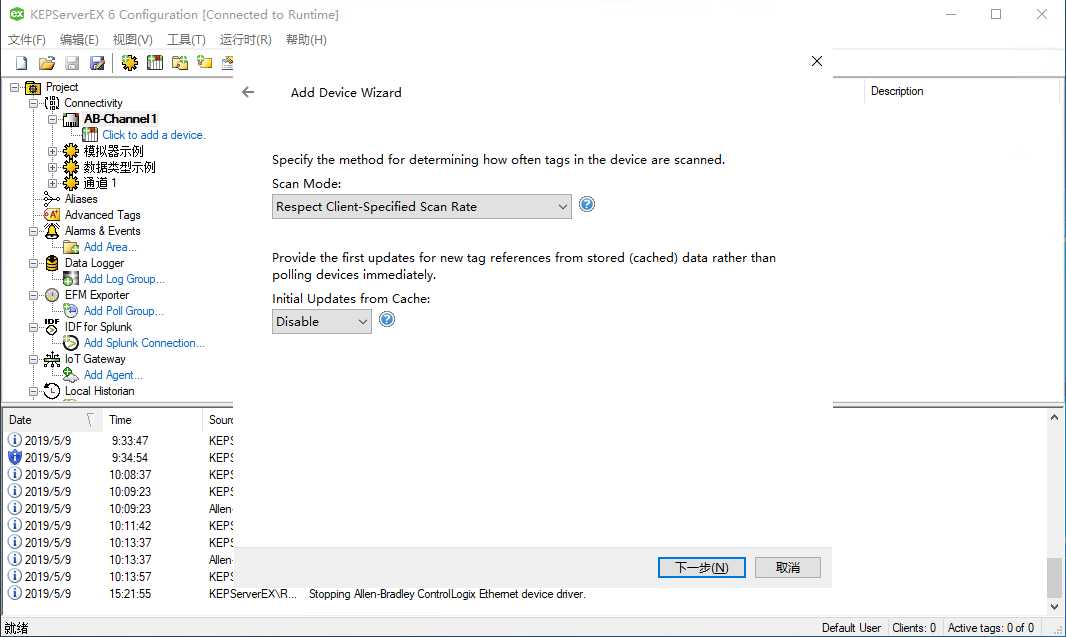Image resolution: width=1066 pixels, height=637 pixels.
Task: Expand the 通道 1 channel node
Action: tap(52, 183)
